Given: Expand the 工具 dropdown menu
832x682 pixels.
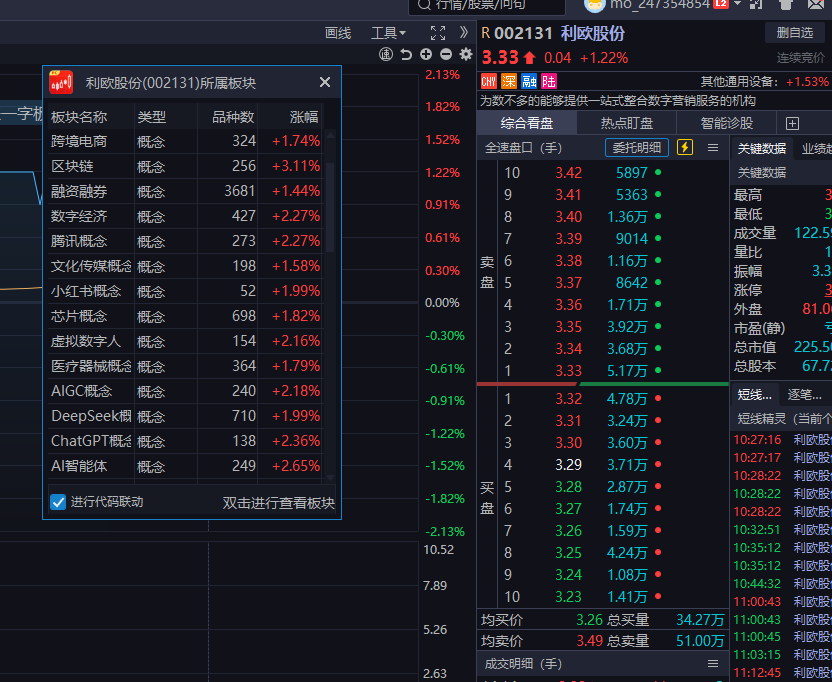Looking at the screenshot, I should pos(388,33).
